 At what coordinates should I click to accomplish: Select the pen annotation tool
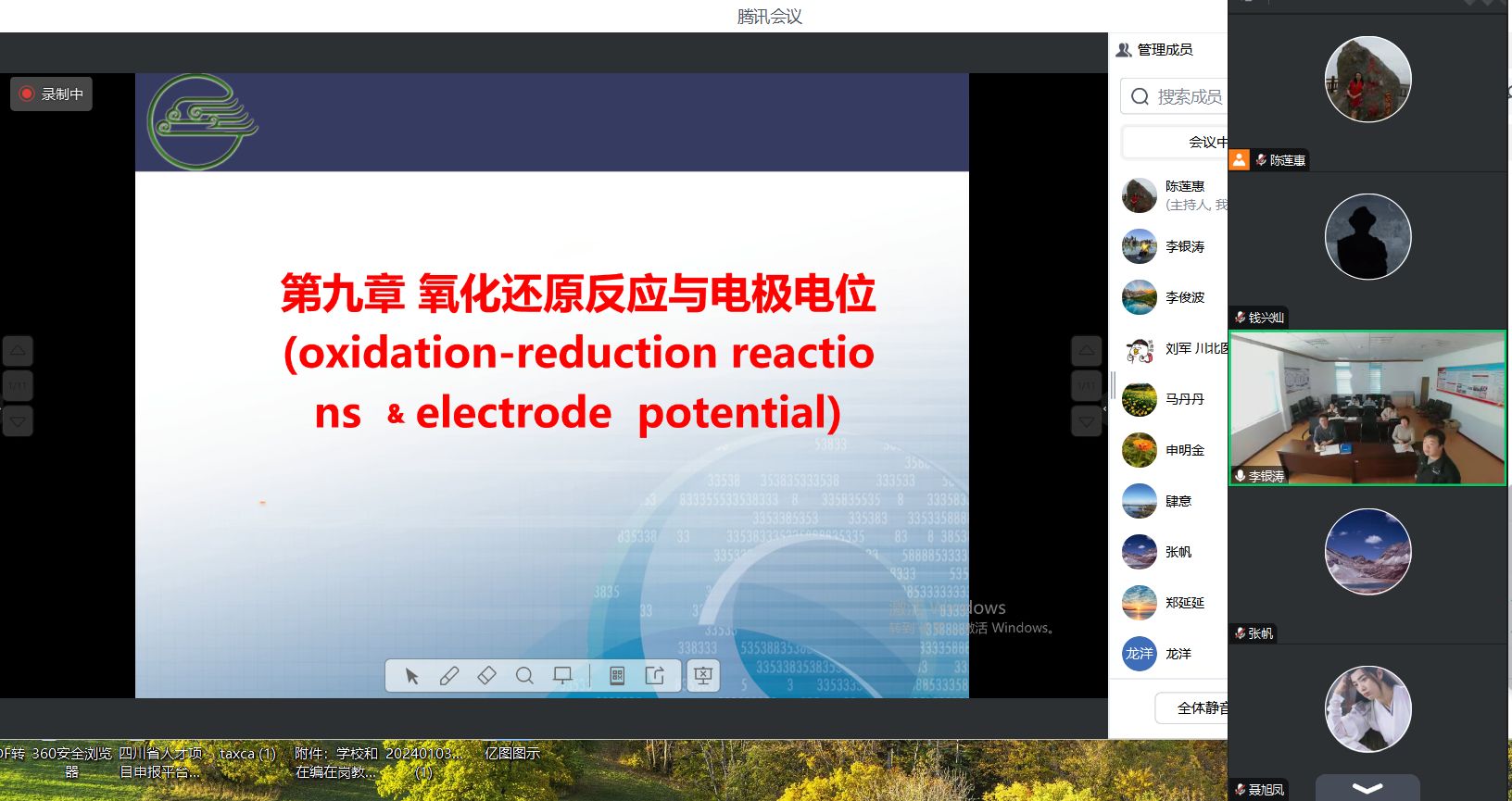[x=449, y=676]
